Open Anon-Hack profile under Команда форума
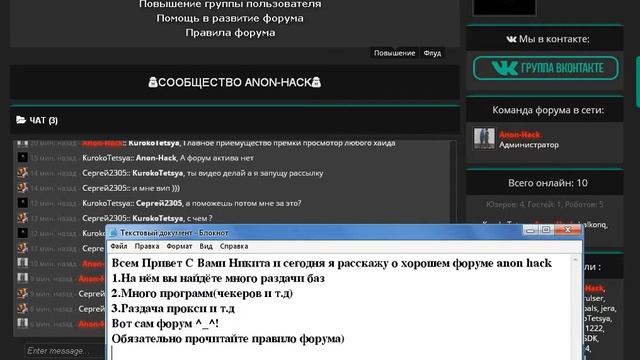This screenshot has width=640, height=360. (x=519, y=135)
